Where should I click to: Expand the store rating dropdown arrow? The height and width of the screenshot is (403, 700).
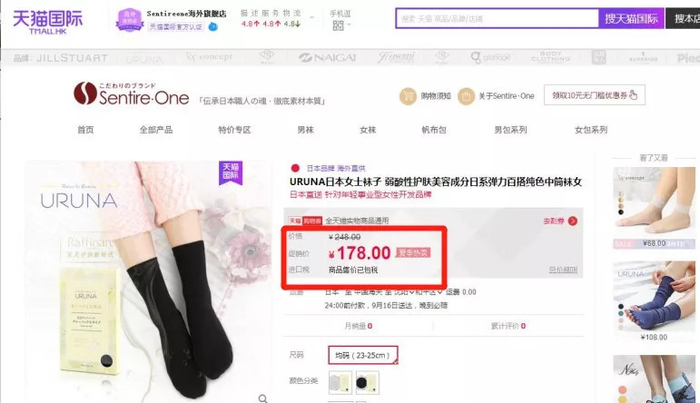point(312,18)
